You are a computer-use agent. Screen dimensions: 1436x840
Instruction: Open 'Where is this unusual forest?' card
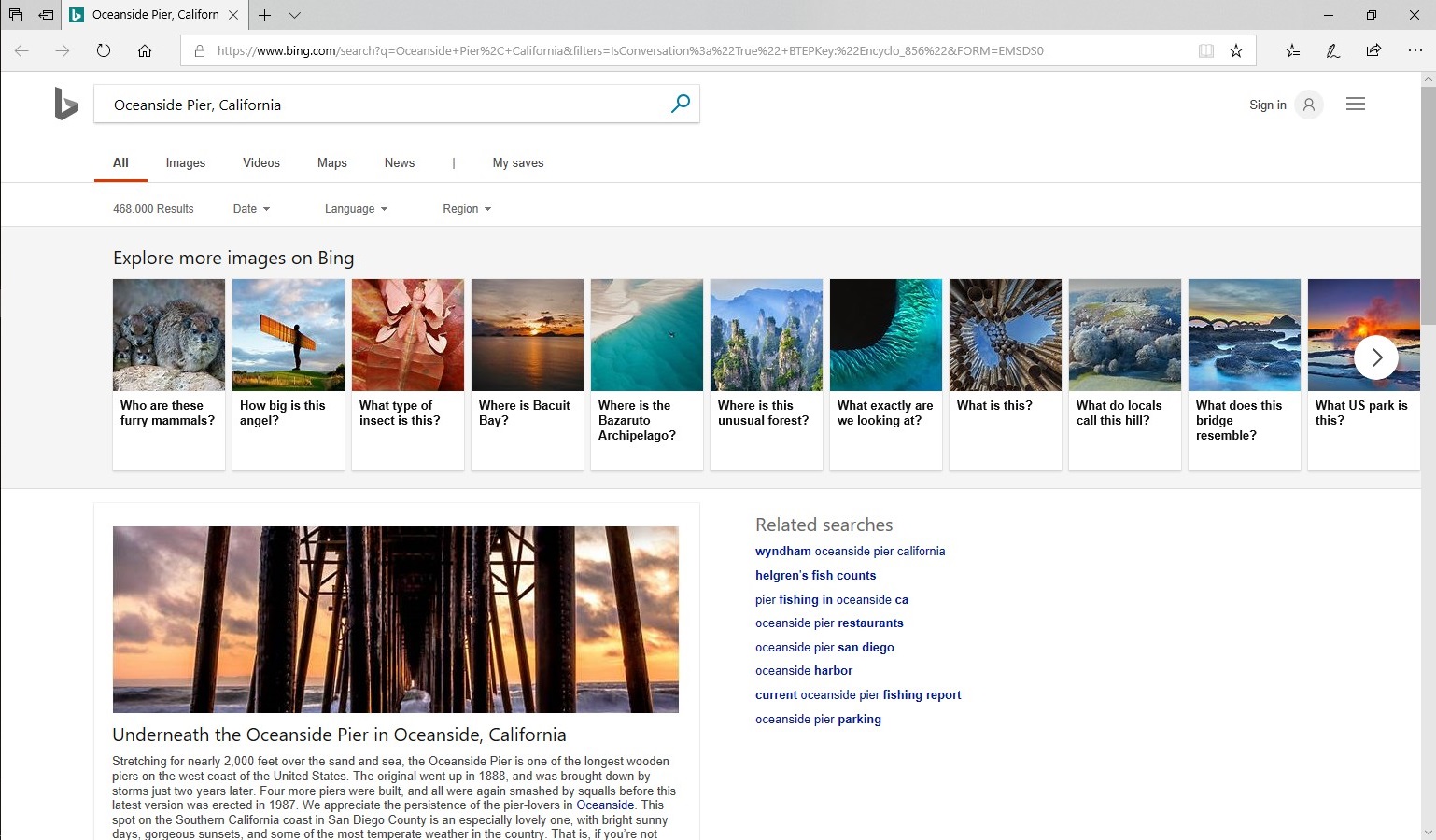767,374
